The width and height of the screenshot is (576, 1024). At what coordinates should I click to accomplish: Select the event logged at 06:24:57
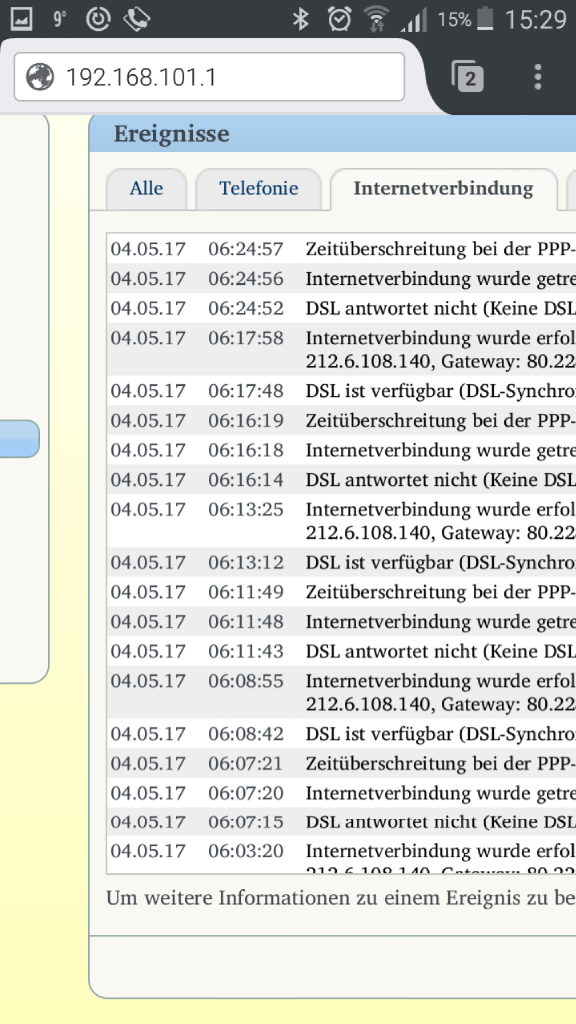[x=342, y=249]
